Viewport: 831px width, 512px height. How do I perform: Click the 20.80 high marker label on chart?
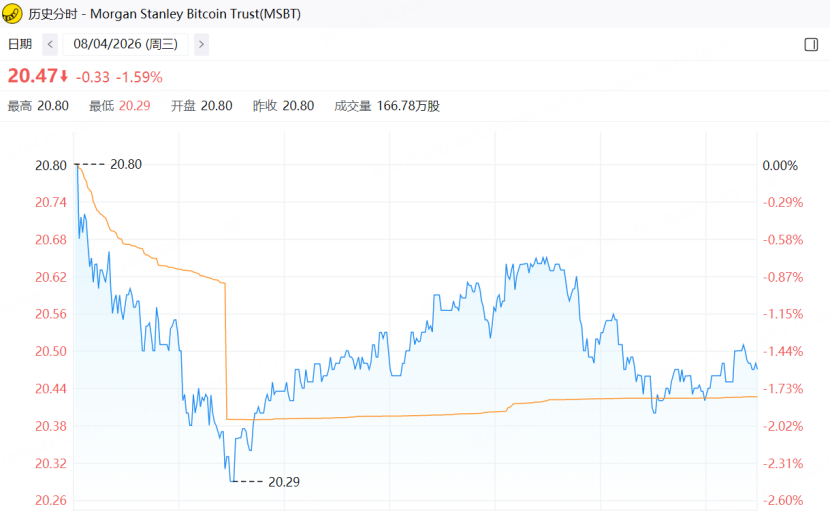(x=126, y=164)
